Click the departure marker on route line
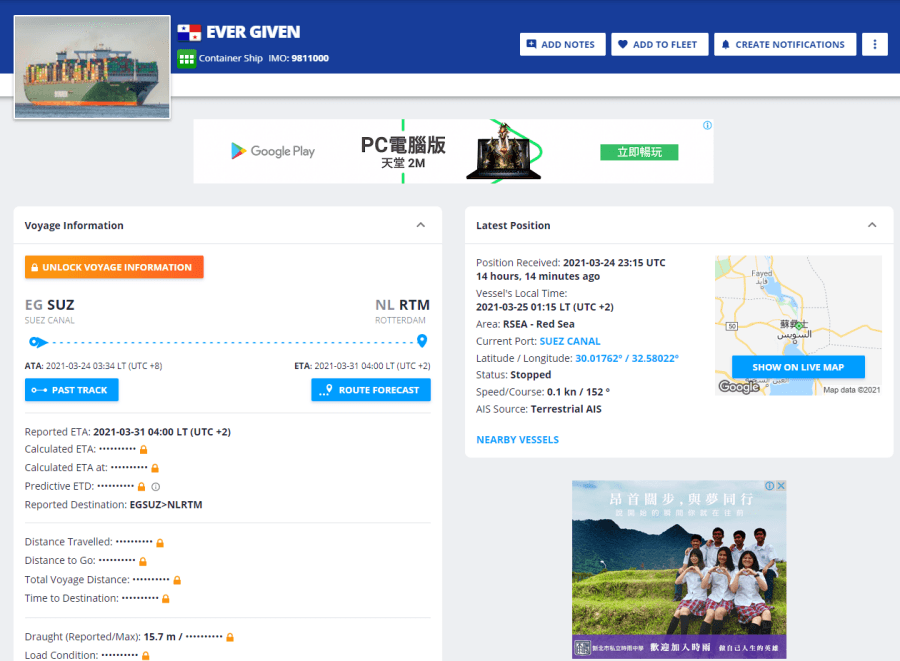Viewport: 900px width, 661px height. point(38,343)
